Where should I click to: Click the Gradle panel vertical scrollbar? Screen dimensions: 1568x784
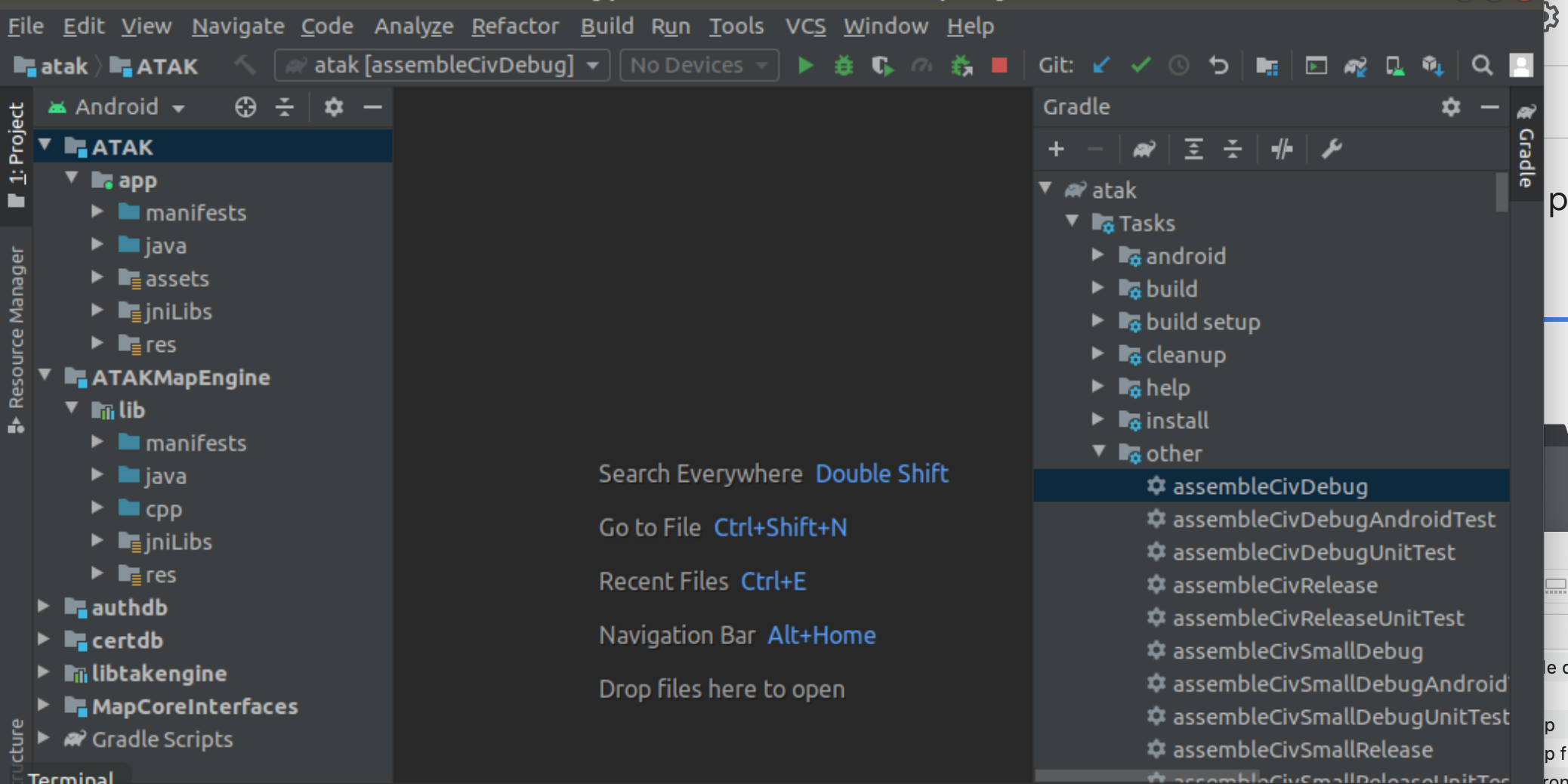1502,193
